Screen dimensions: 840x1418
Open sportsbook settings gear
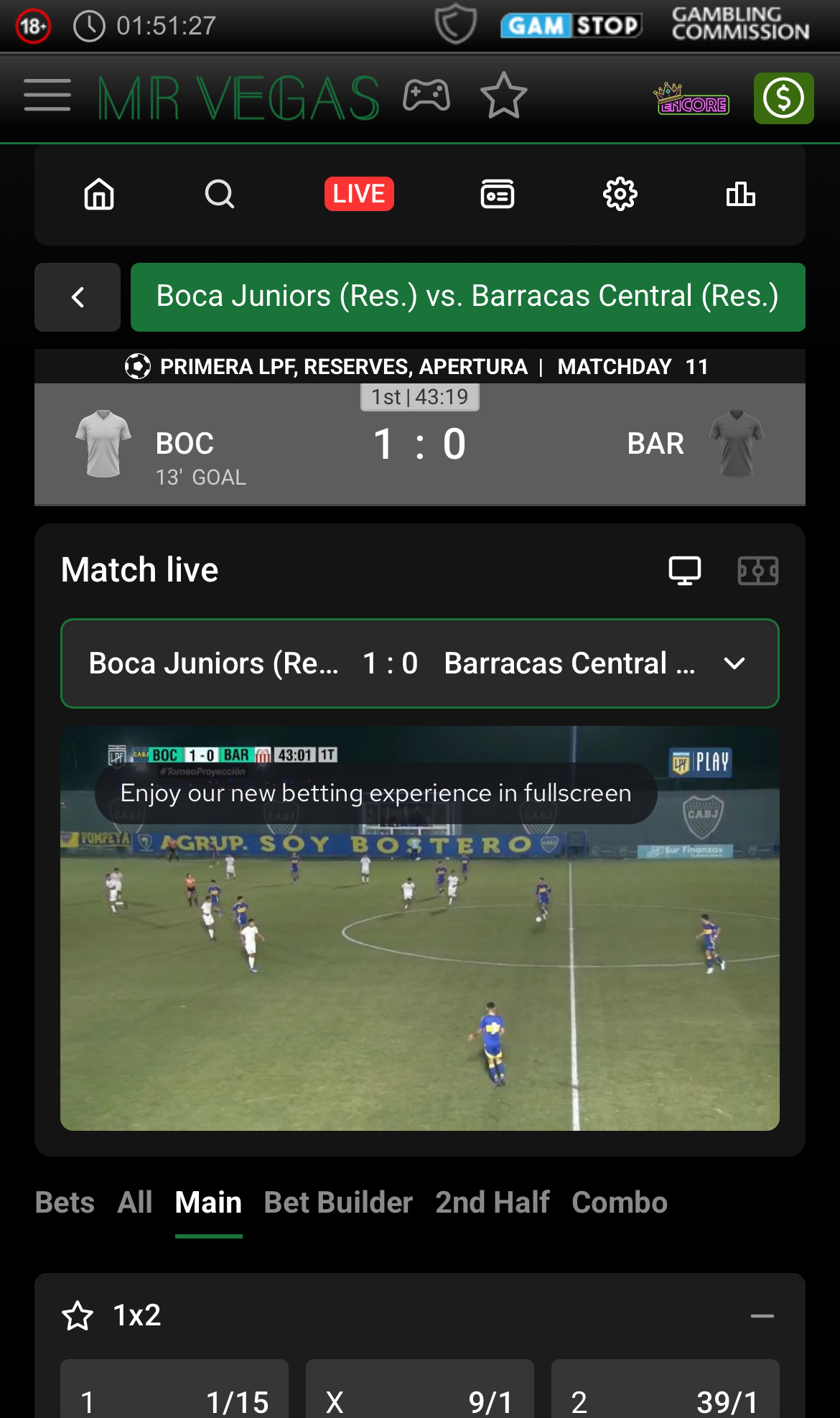[620, 194]
